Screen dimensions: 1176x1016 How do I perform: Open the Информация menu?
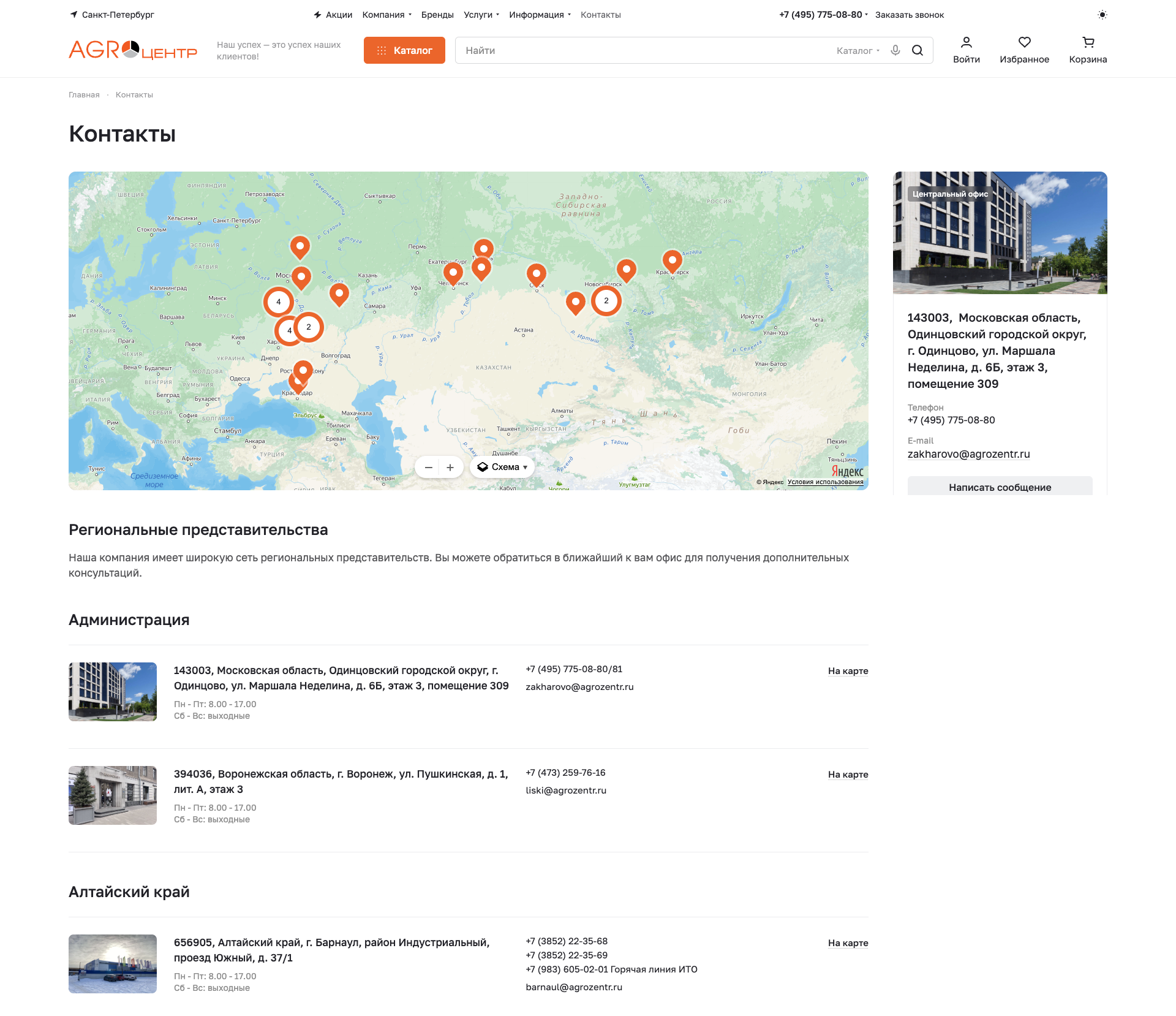click(x=539, y=15)
